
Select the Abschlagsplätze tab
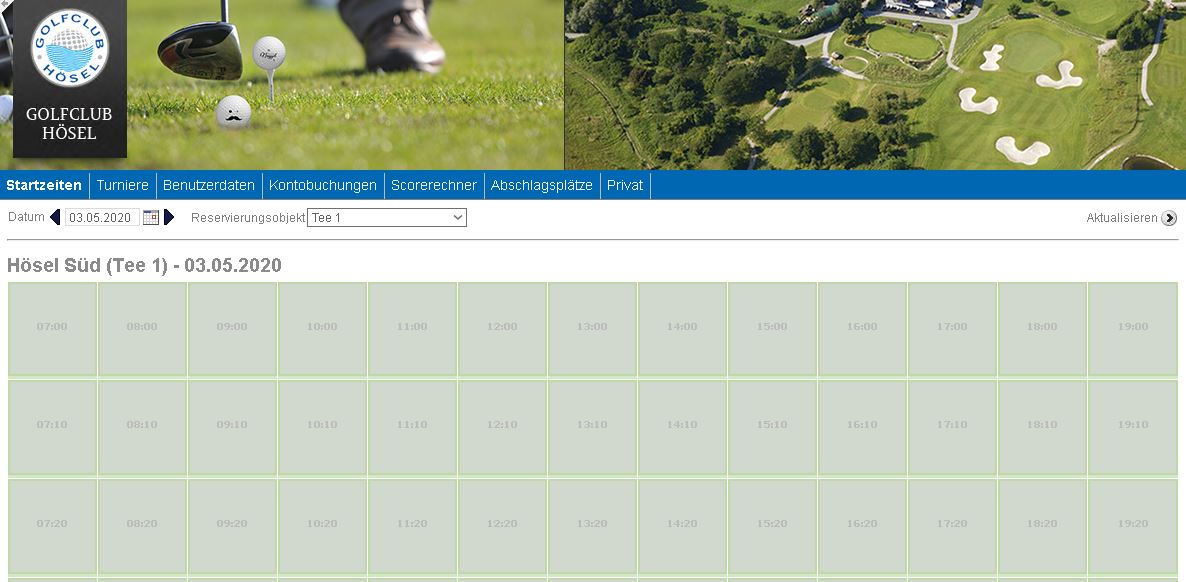(x=541, y=185)
